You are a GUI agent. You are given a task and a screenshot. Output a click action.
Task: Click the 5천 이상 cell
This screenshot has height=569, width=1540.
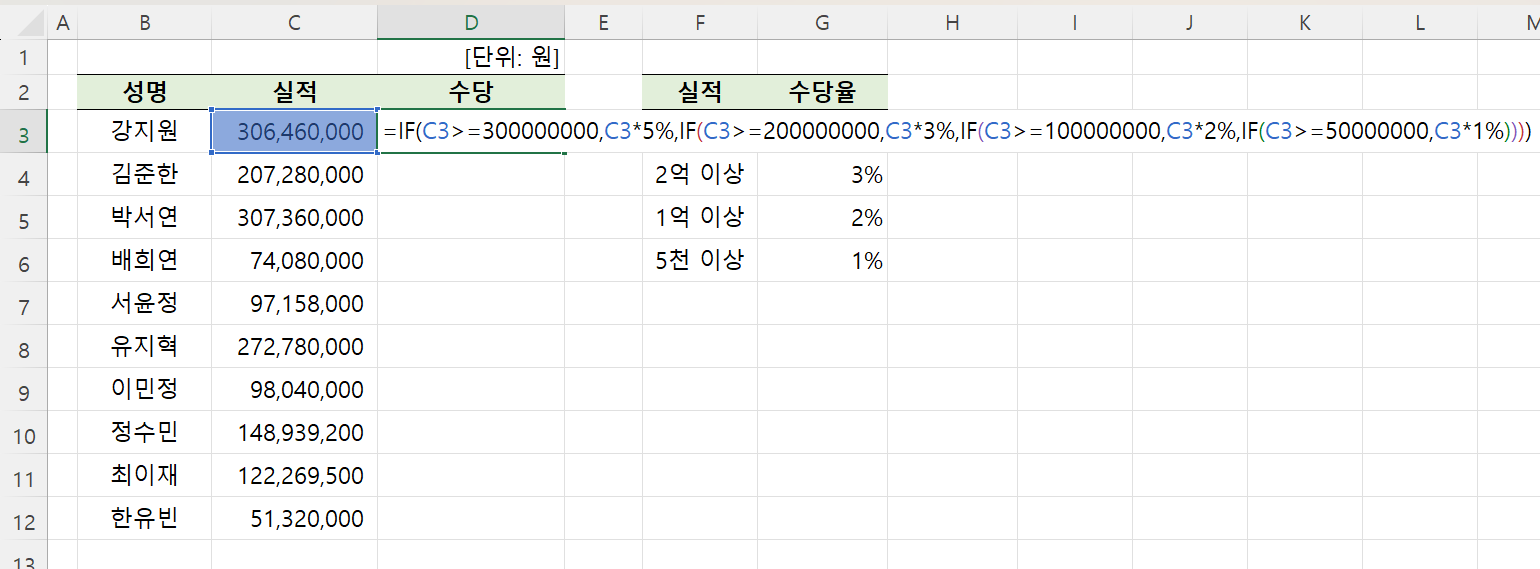pyautogui.click(x=700, y=261)
